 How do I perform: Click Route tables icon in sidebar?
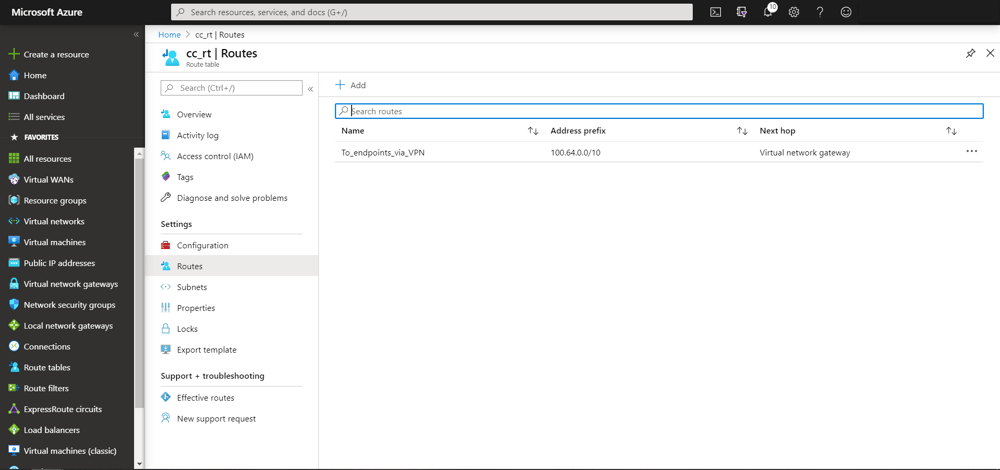tap(13, 367)
